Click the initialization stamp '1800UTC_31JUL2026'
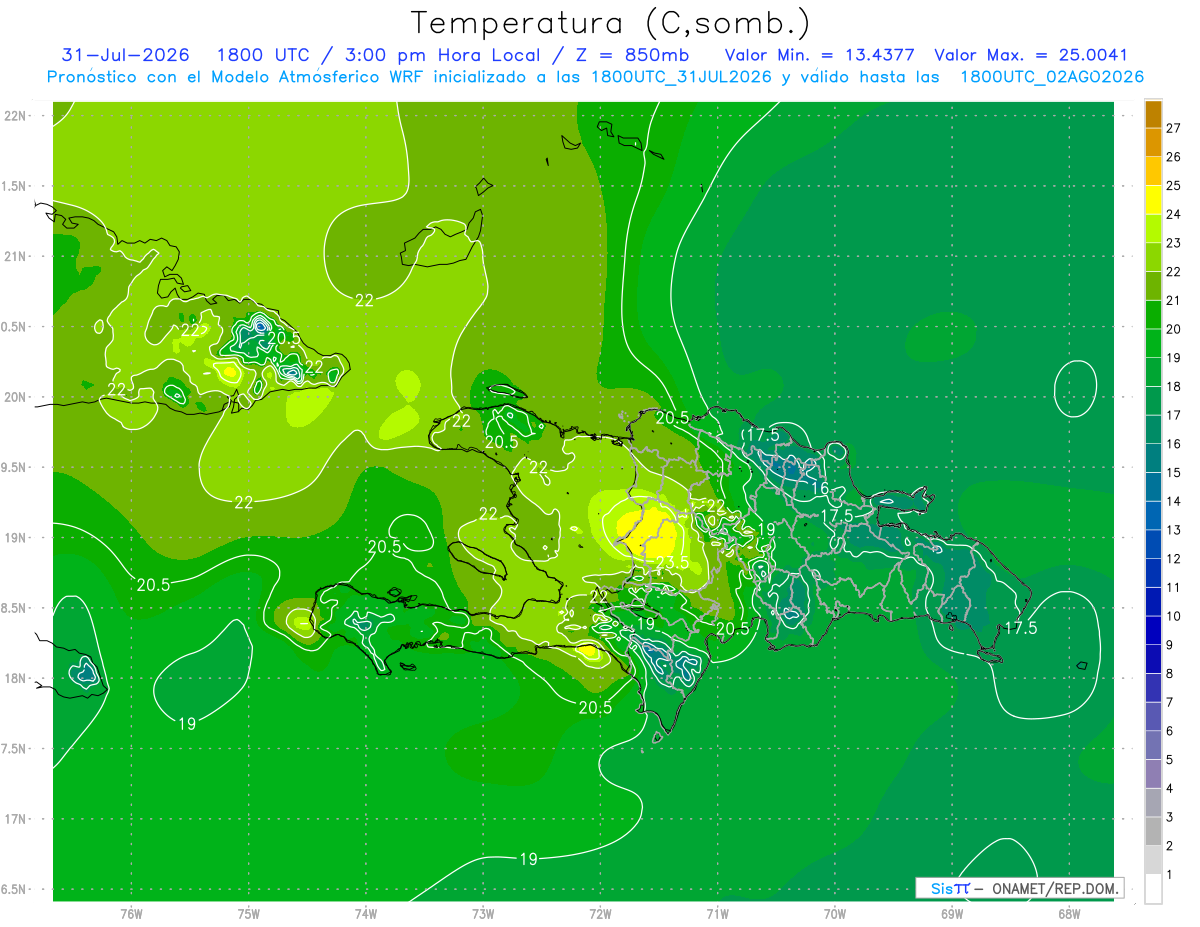The height and width of the screenshot is (927, 1200). click(681, 77)
